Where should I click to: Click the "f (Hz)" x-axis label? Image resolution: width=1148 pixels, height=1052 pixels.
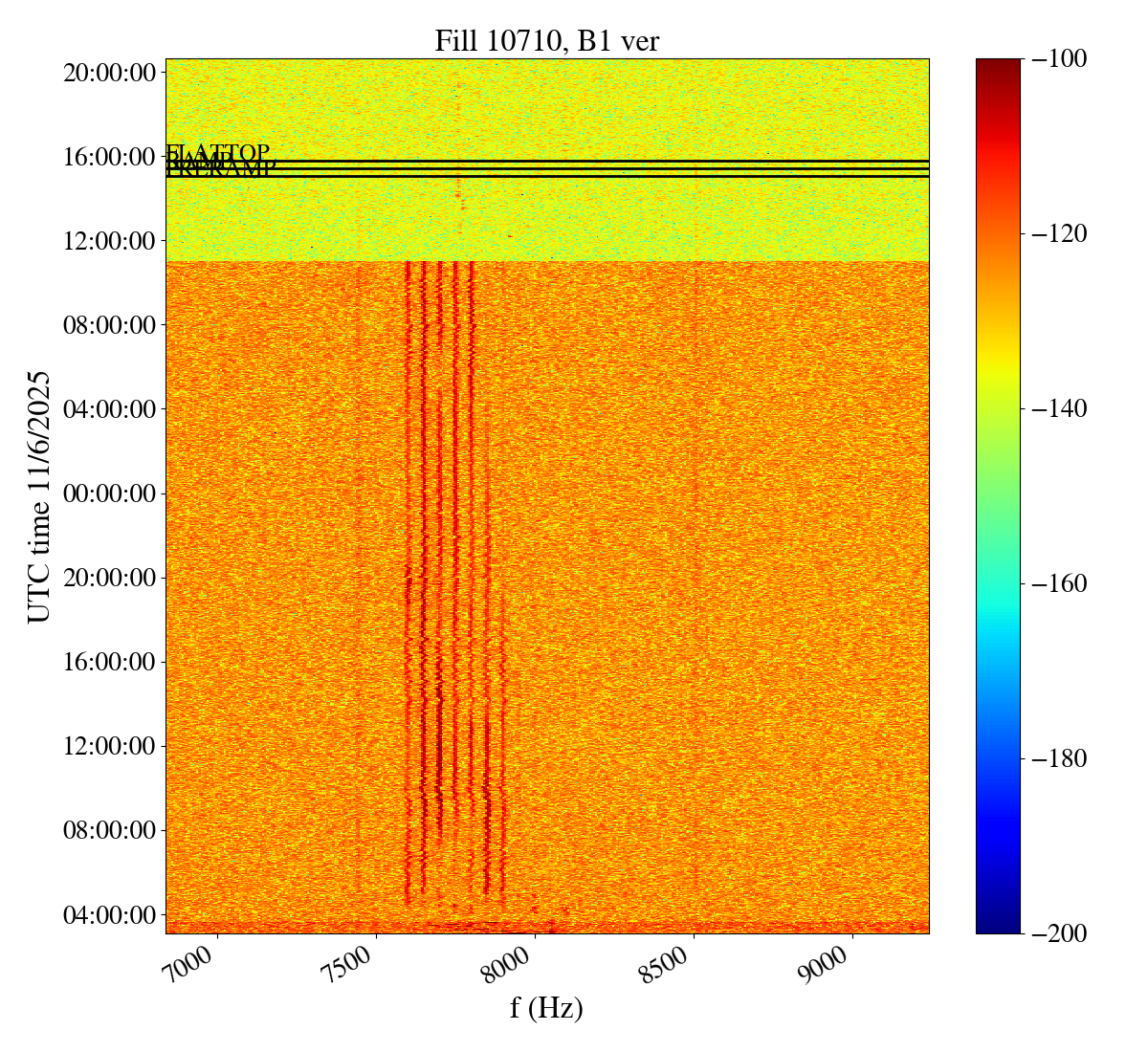pyautogui.click(x=546, y=1007)
